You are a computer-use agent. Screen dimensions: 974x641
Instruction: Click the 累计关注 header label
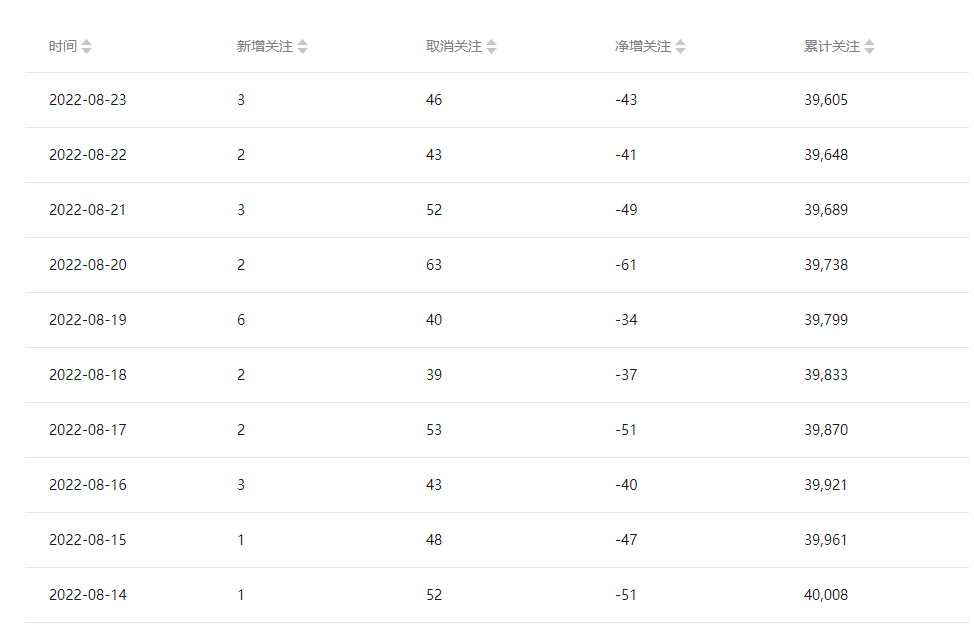(832, 47)
